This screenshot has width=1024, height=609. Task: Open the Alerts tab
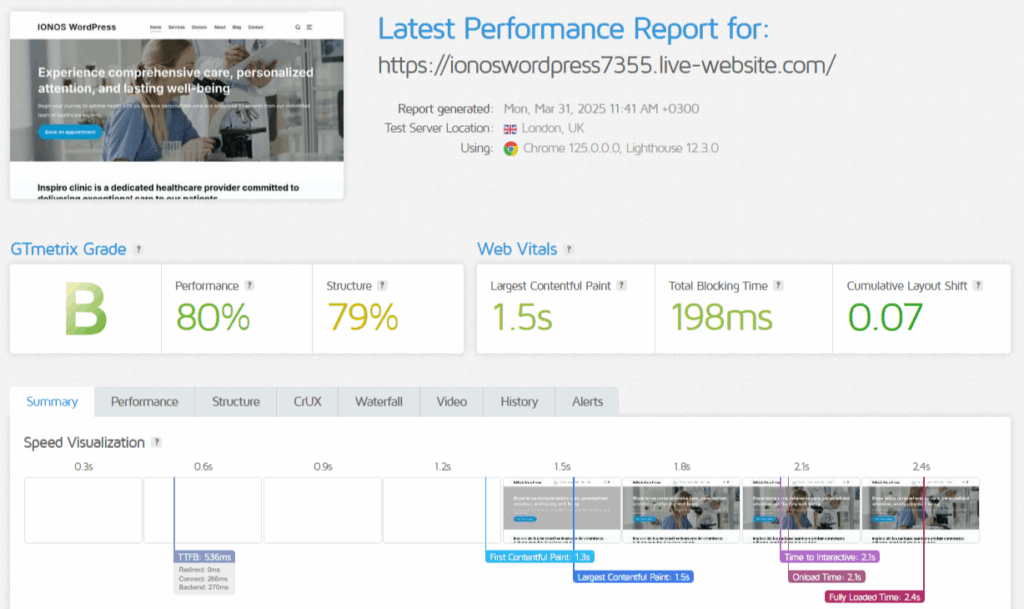tap(587, 402)
